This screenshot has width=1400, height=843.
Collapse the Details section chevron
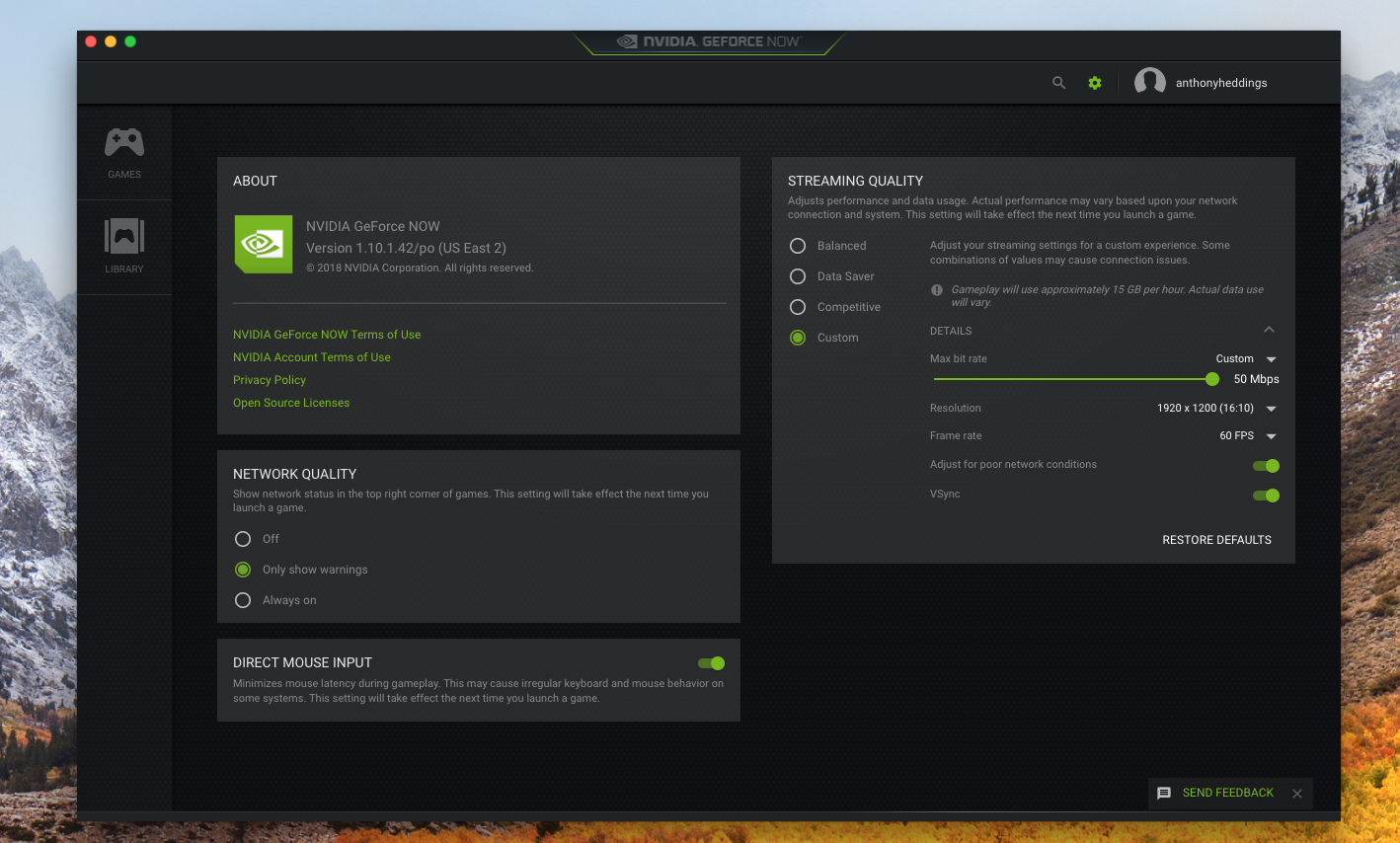click(x=1270, y=329)
